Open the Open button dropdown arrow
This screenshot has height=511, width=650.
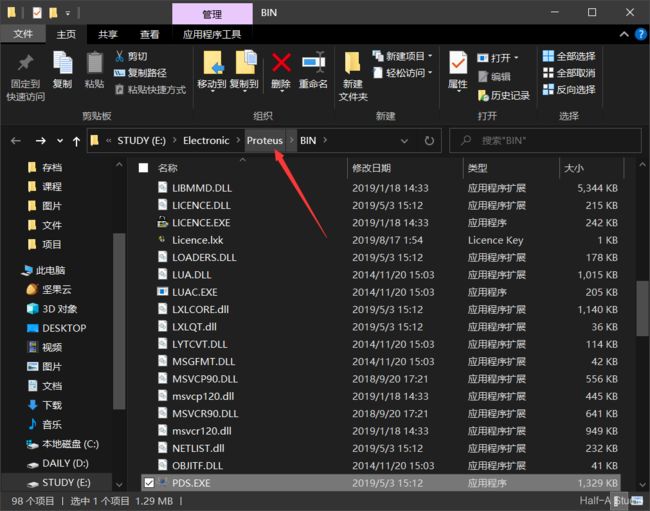click(516, 58)
